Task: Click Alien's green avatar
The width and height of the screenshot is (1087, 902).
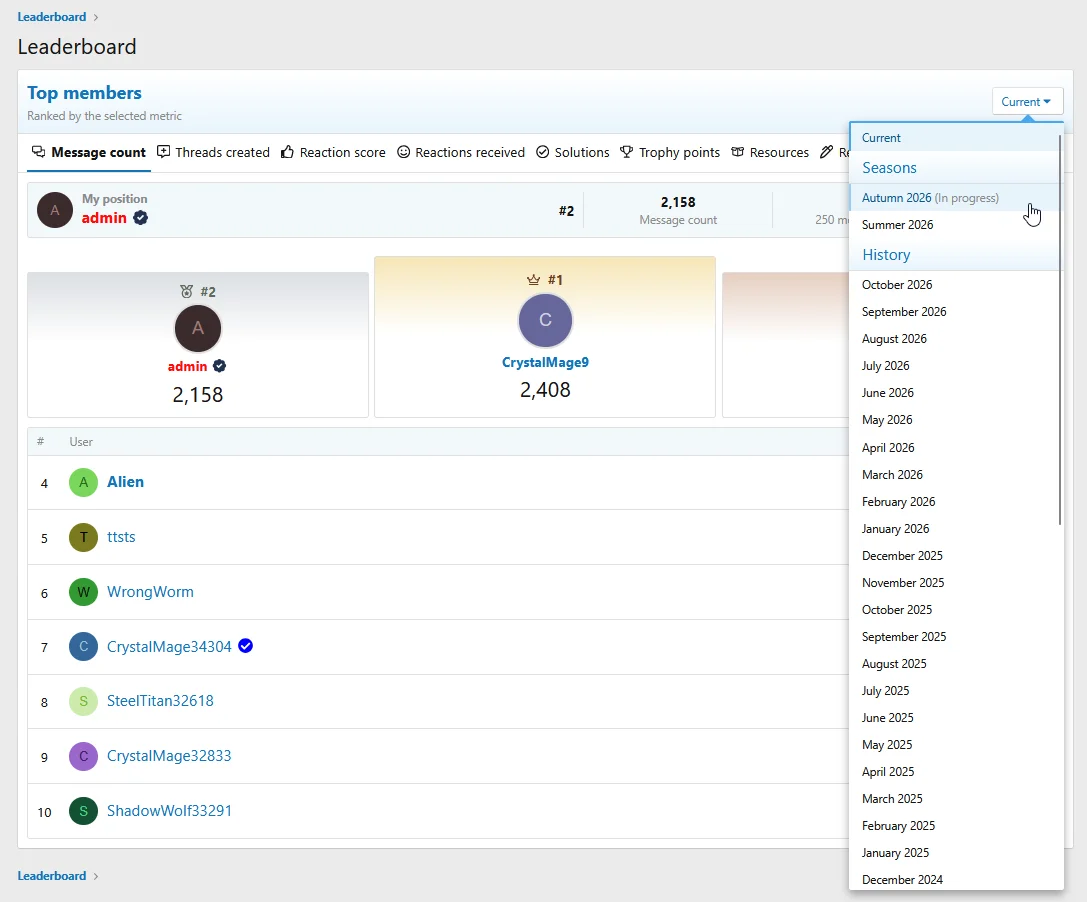Action: point(83,482)
